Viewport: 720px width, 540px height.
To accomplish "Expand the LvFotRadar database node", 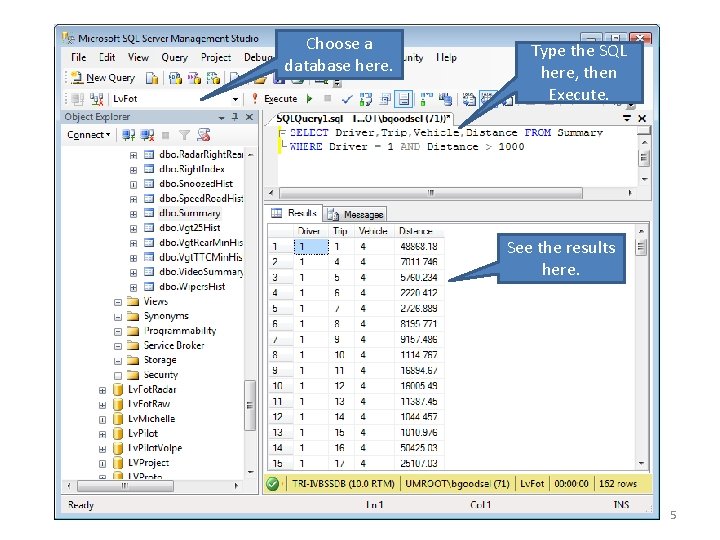I will click(102, 390).
